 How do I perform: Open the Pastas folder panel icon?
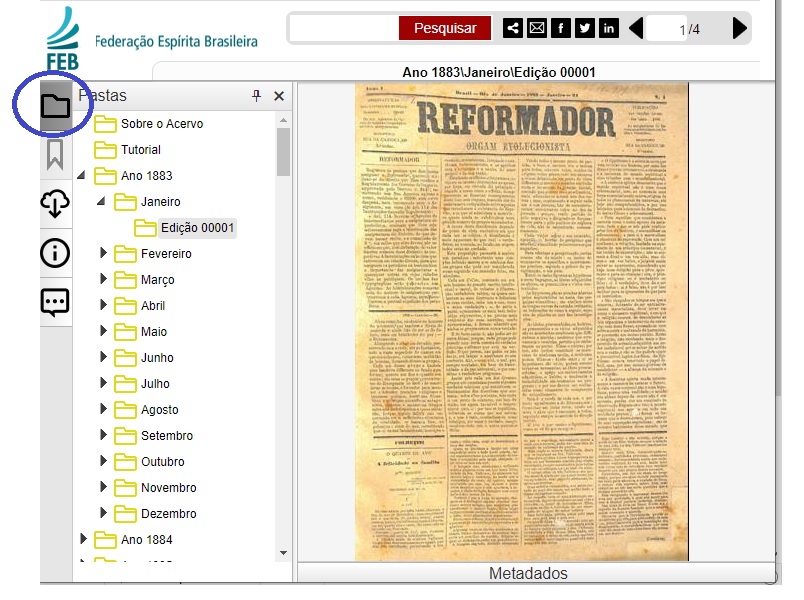pos(55,106)
